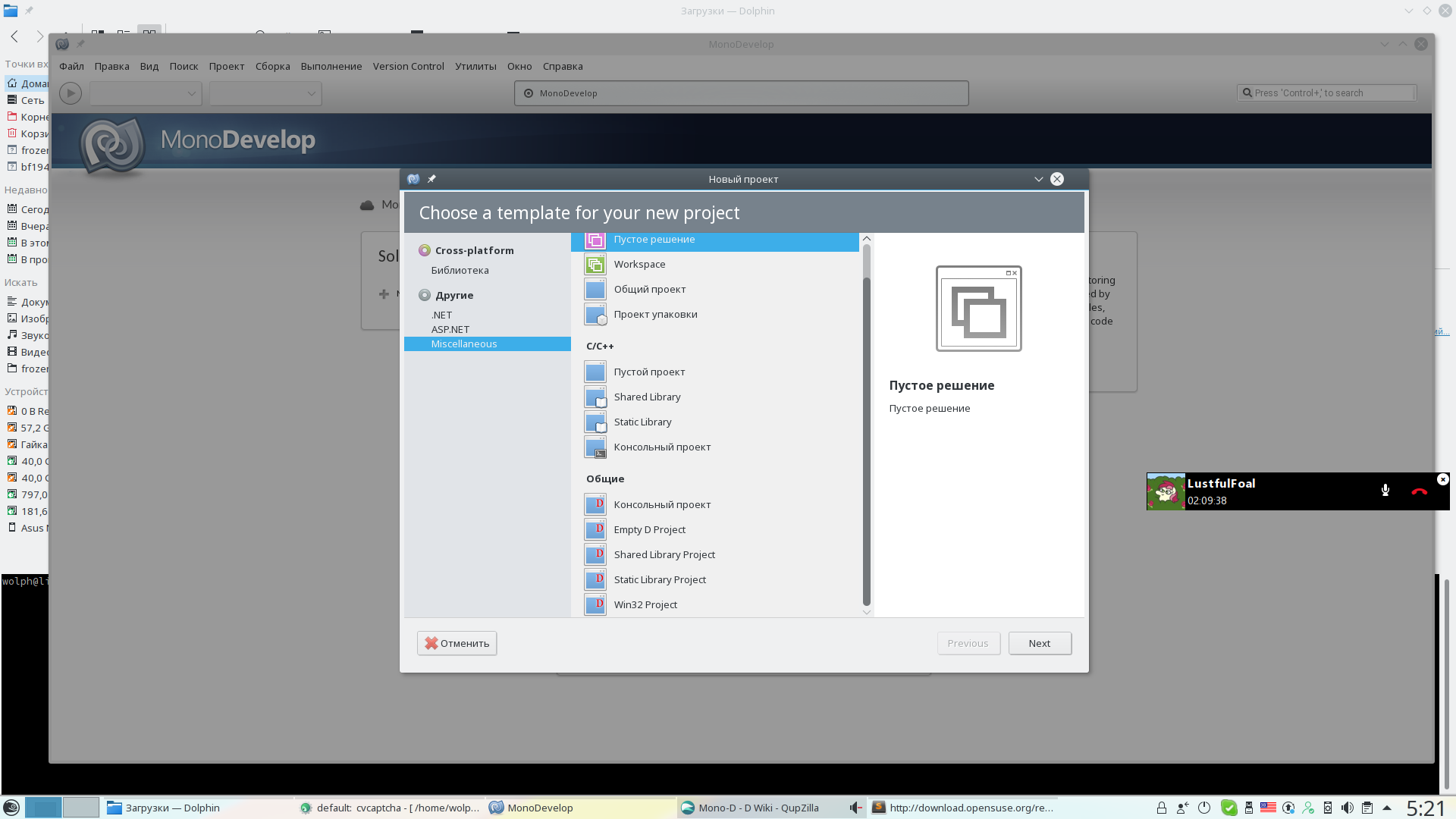Hang up the LustfulFoal call
This screenshot has width=1456, height=819.
(1420, 491)
